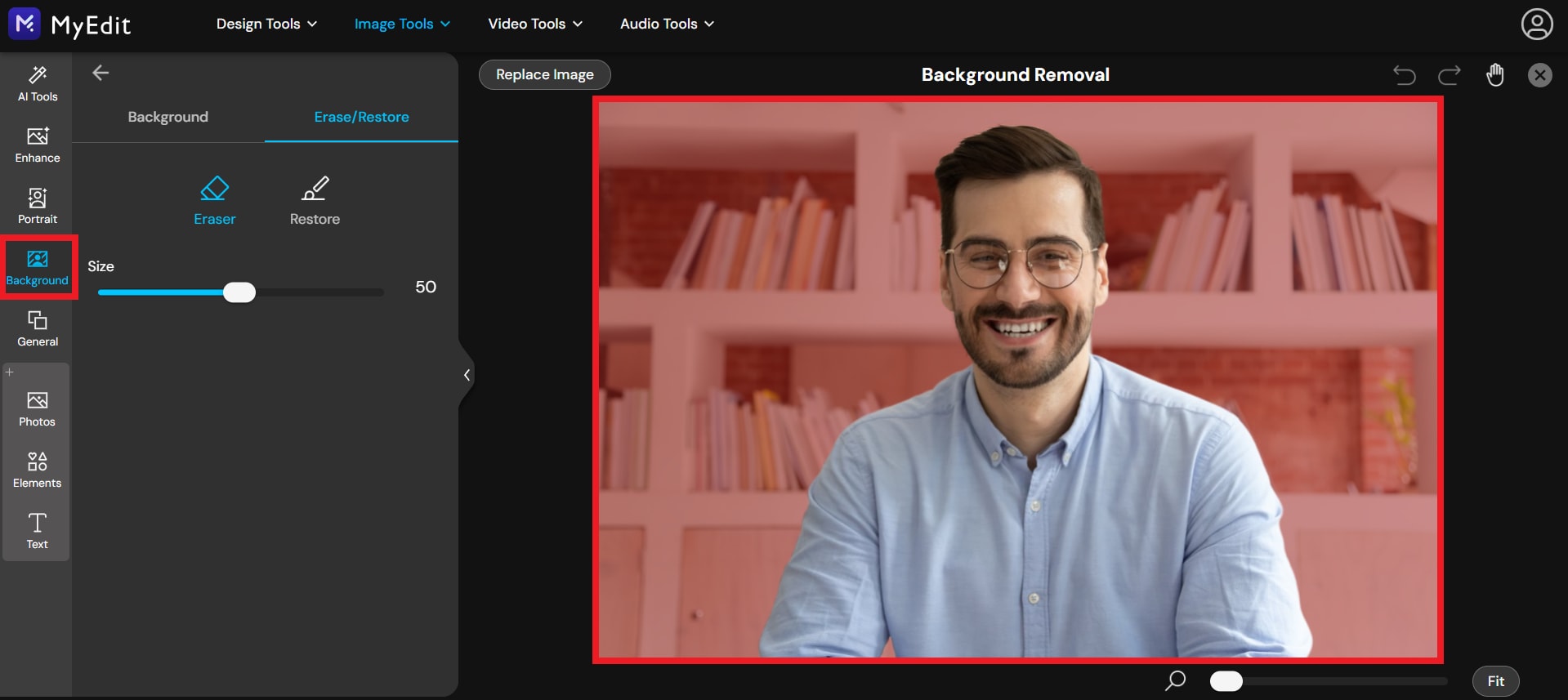The height and width of the screenshot is (700, 1568).
Task: Switch to the Erase/Restore tab
Action: [x=361, y=117]
